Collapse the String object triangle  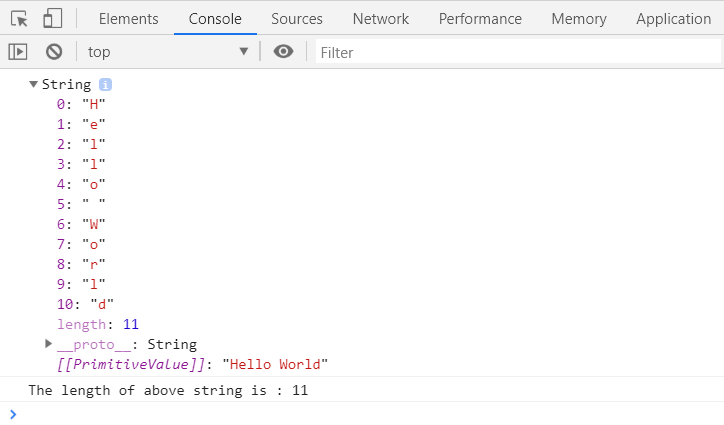click(x=33, y=84)
